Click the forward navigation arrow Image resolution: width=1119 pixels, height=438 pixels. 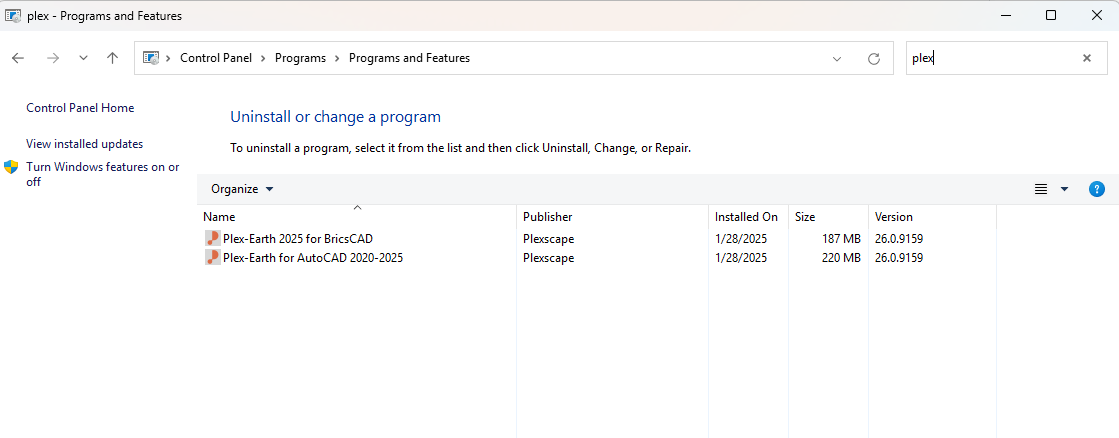[x=53, y=58]
